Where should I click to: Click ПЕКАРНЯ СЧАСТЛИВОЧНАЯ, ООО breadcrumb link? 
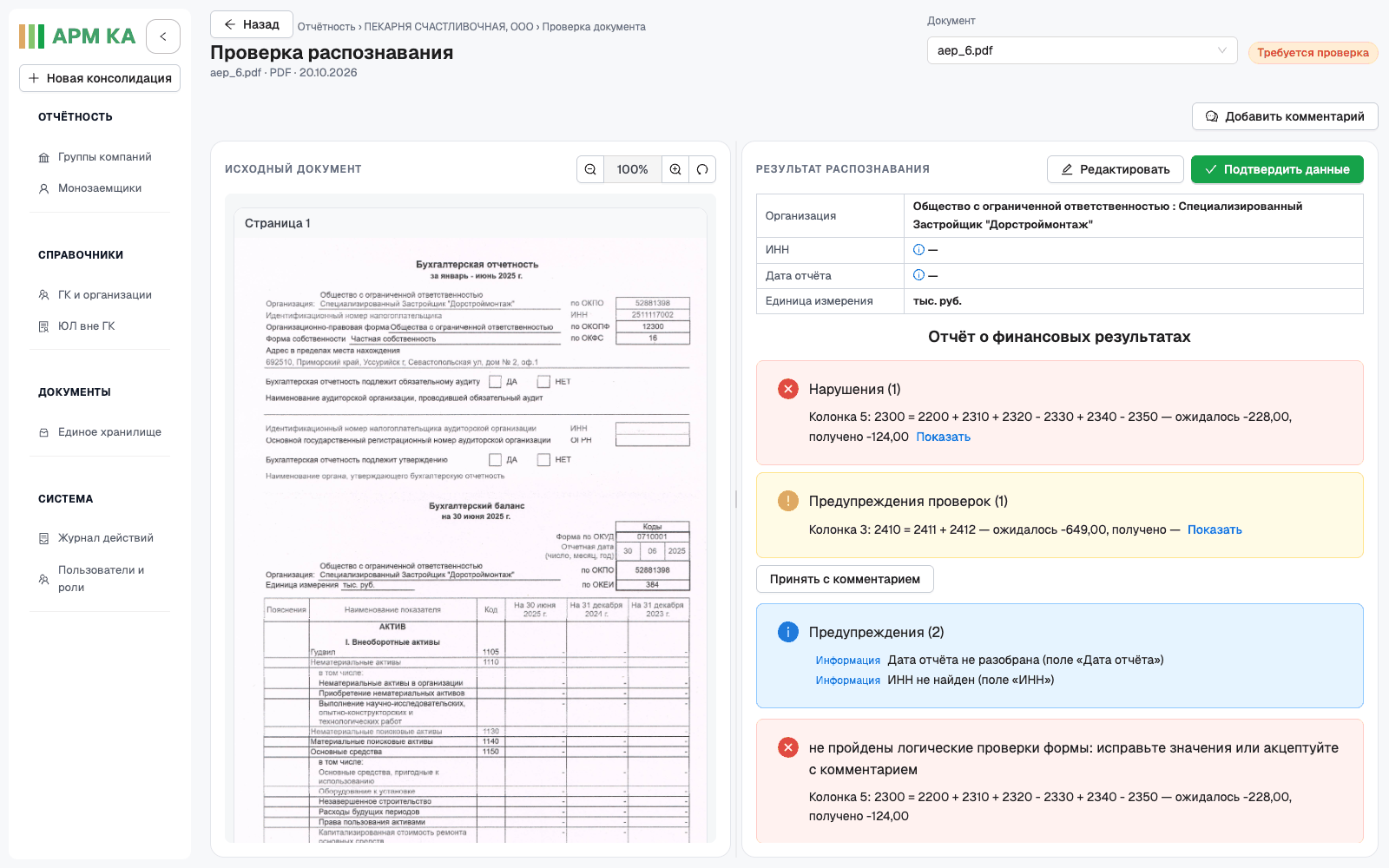click(x=449, y=27)
